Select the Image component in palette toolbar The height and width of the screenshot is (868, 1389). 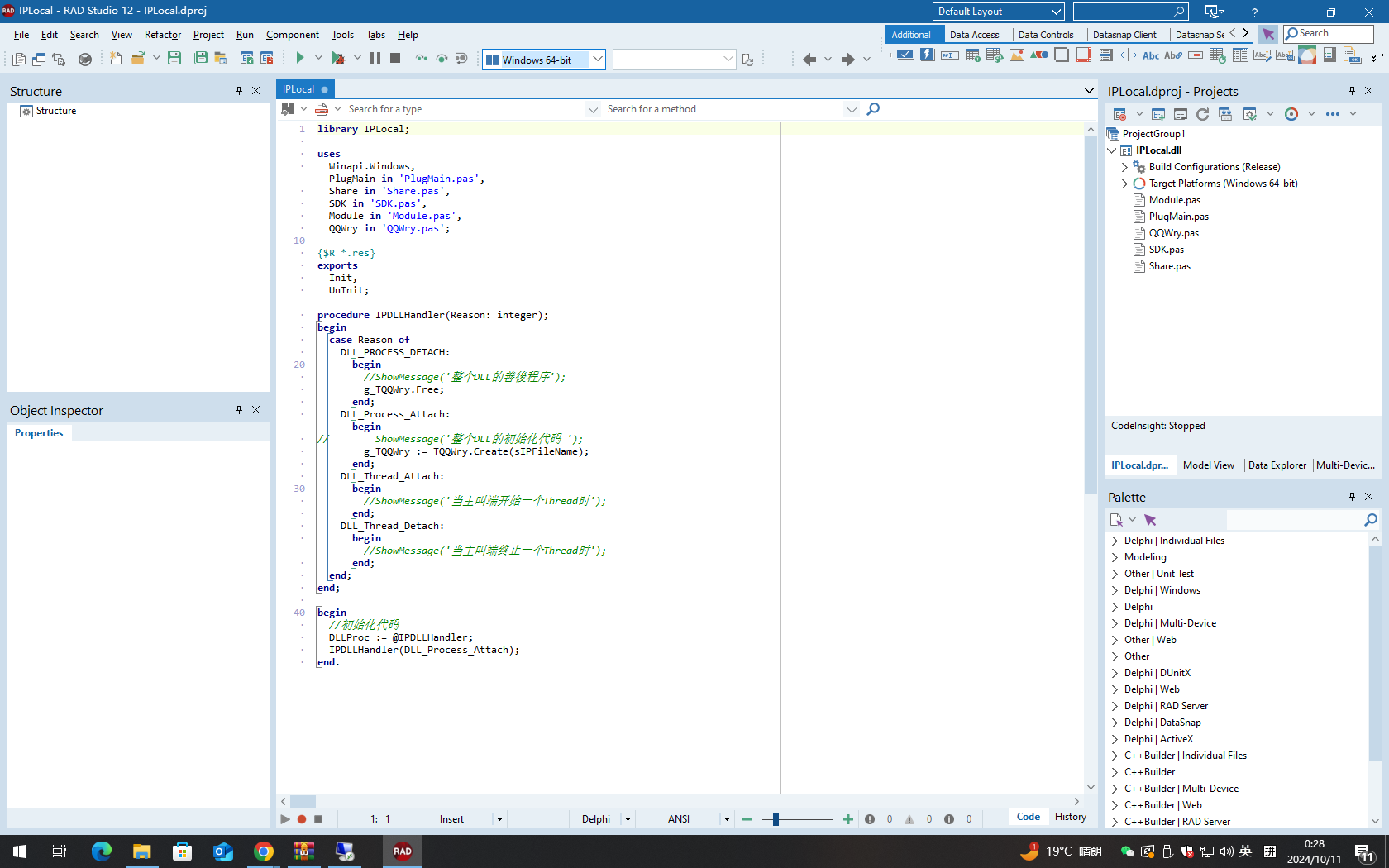coord(1017,55)
